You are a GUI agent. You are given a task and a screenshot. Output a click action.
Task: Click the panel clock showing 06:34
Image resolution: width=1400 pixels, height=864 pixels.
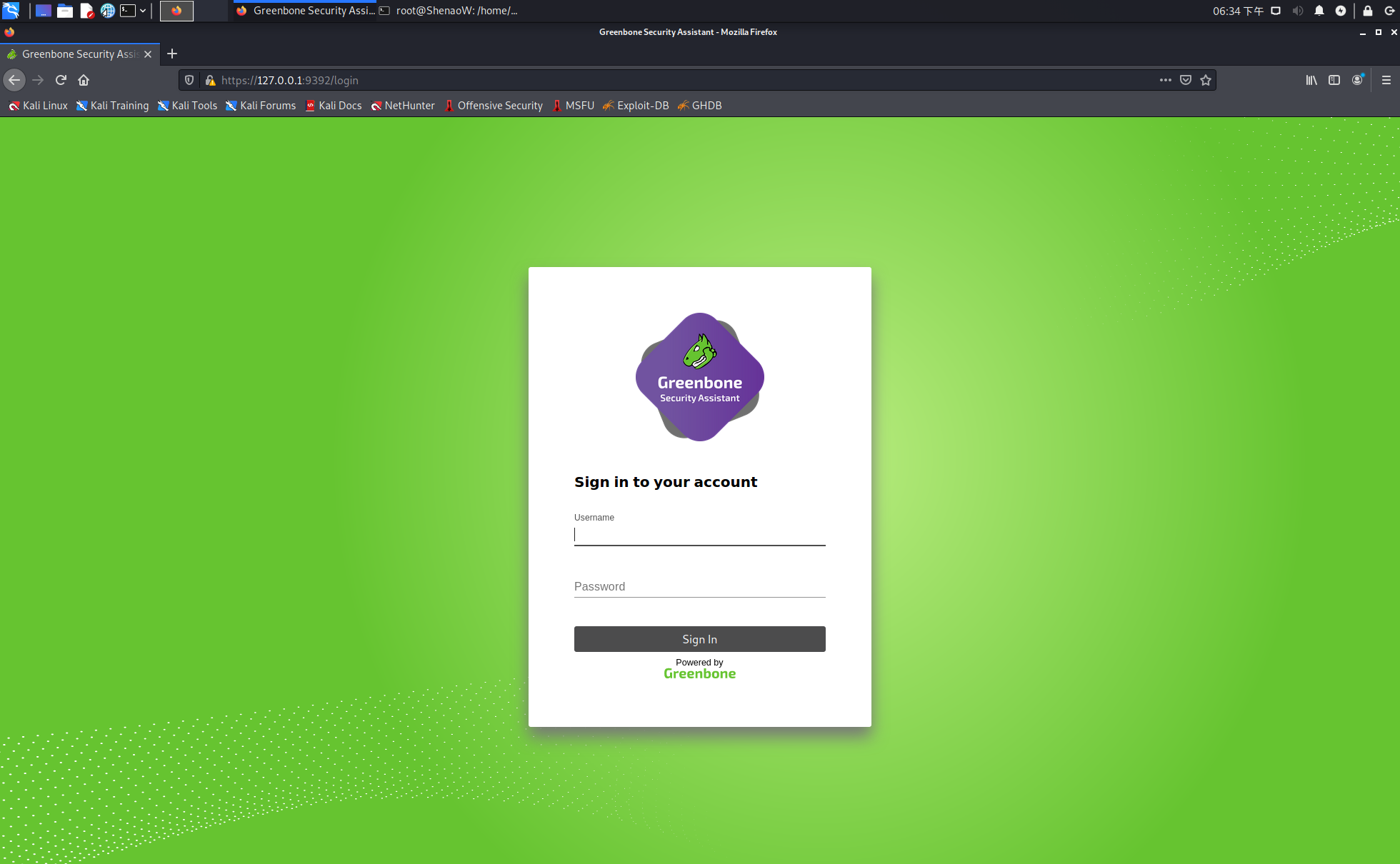click(x=1238, y=11)
